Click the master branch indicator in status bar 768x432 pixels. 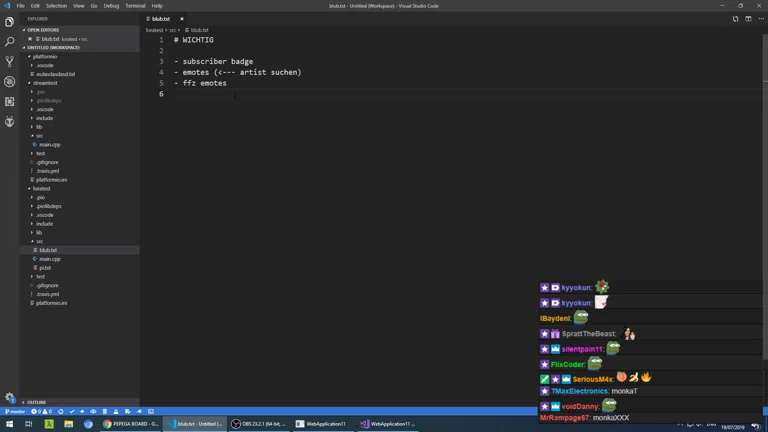coord(15,411)
